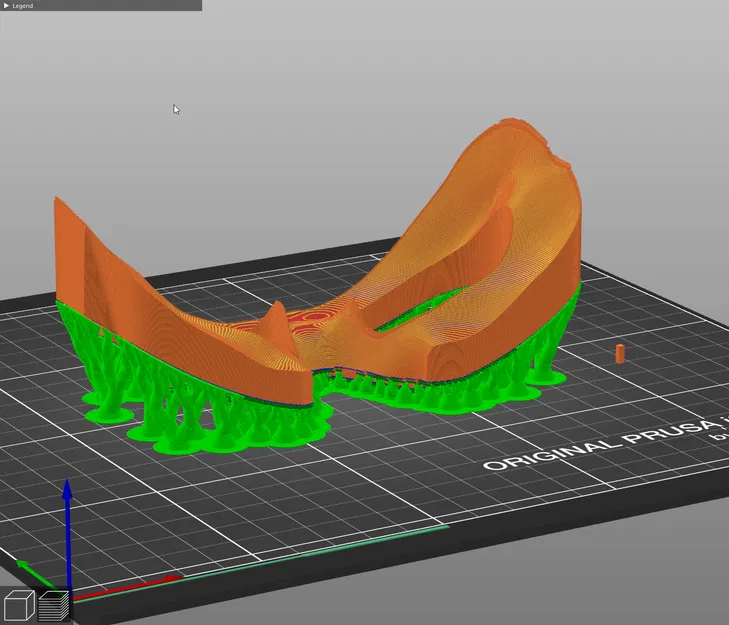Select the small orange cylinder object

(x=620, y=354)
